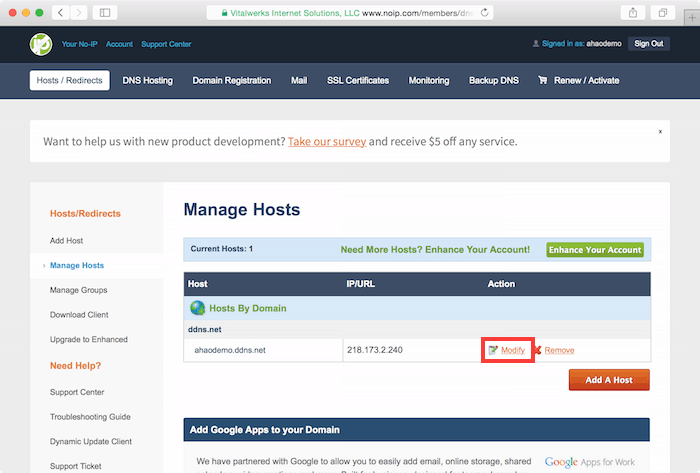Open the DNS Hosting tab
Image resolution: width=700 pixels, height=473 pixels.
click(x=148, y=80)
